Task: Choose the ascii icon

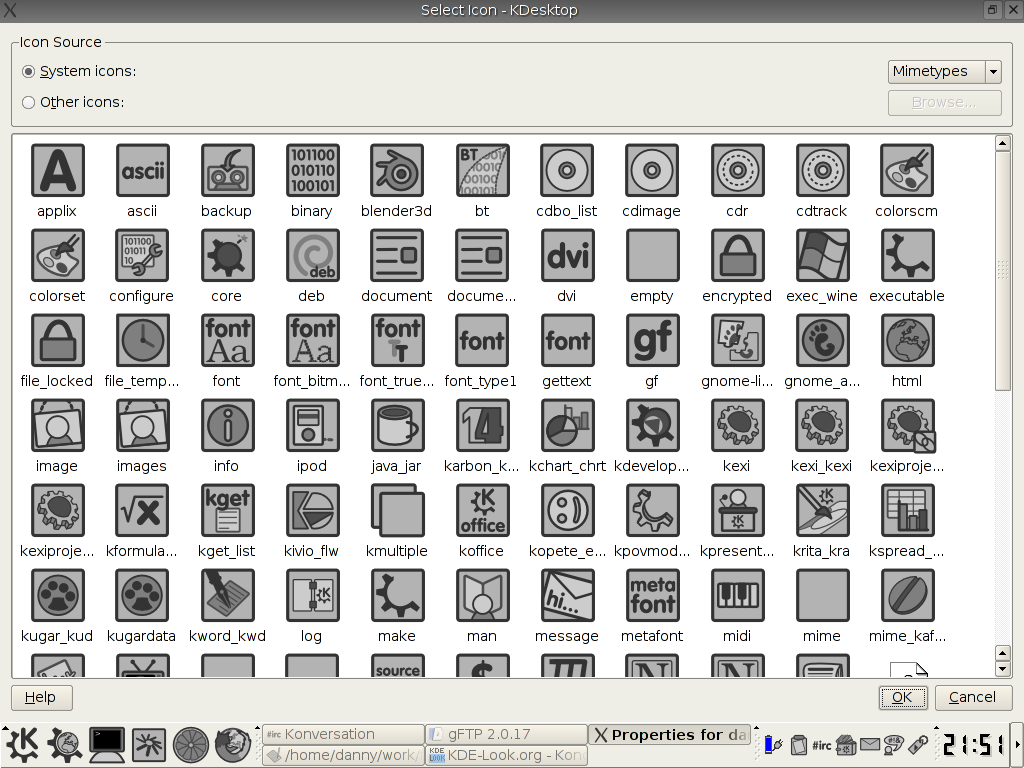Action: [142, 170]
